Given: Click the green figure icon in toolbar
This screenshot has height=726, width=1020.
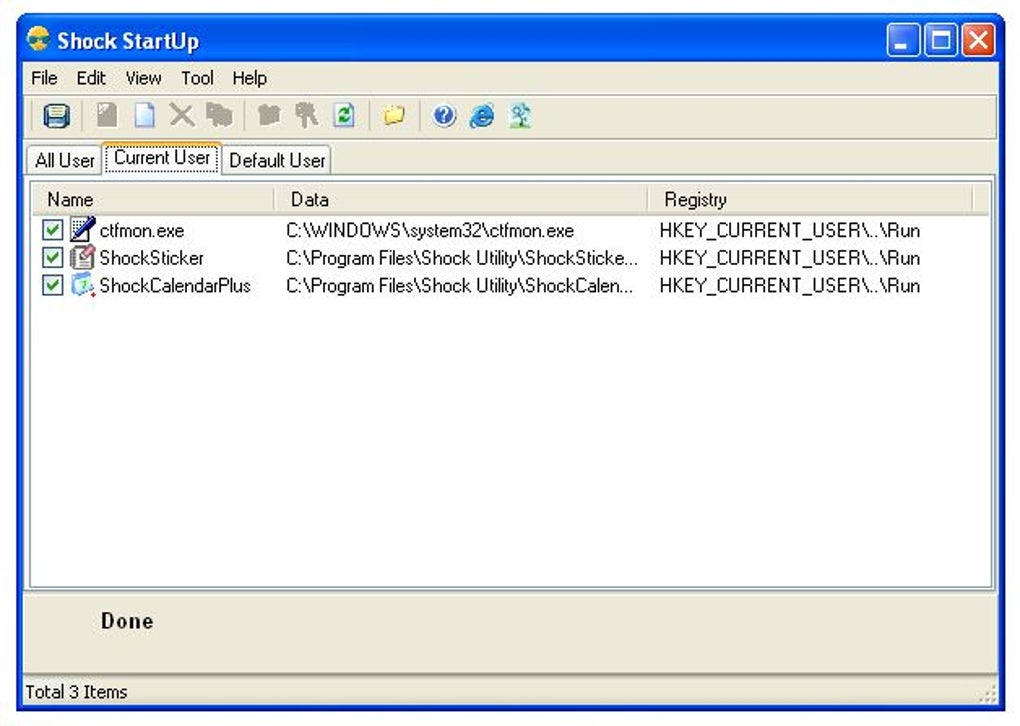Looking at the screenshot, I should (520, 116).
